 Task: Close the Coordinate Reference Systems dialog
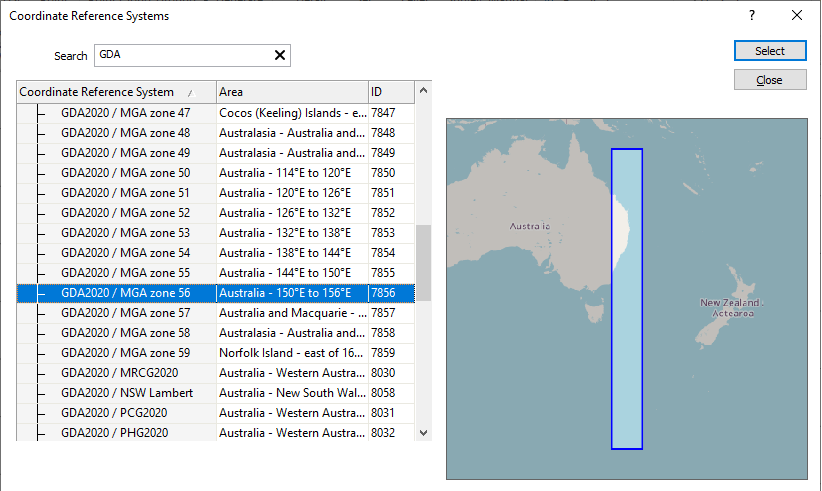point(797,15)
